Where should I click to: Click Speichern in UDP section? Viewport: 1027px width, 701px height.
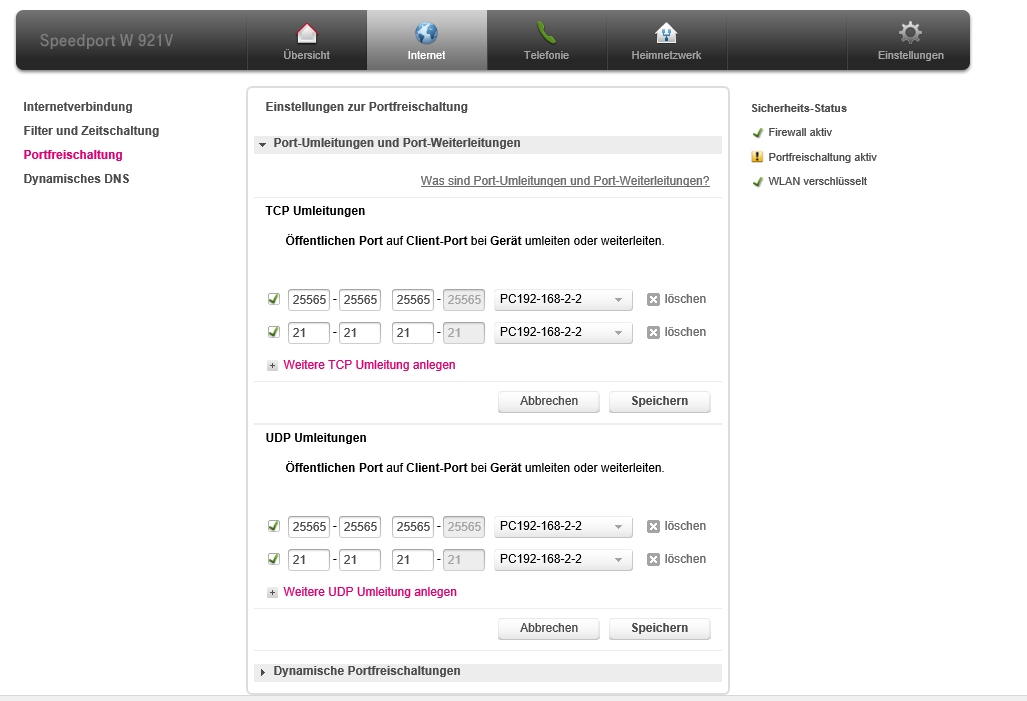660,628
